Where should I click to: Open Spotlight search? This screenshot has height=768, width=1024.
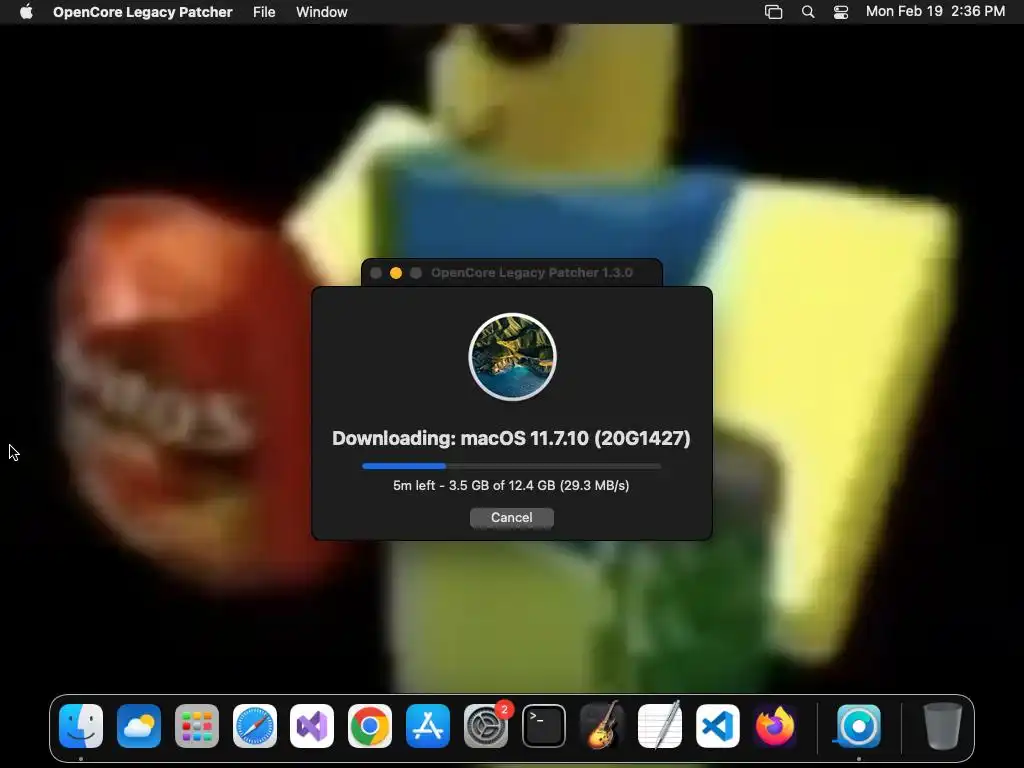click(x=808, y=12)
